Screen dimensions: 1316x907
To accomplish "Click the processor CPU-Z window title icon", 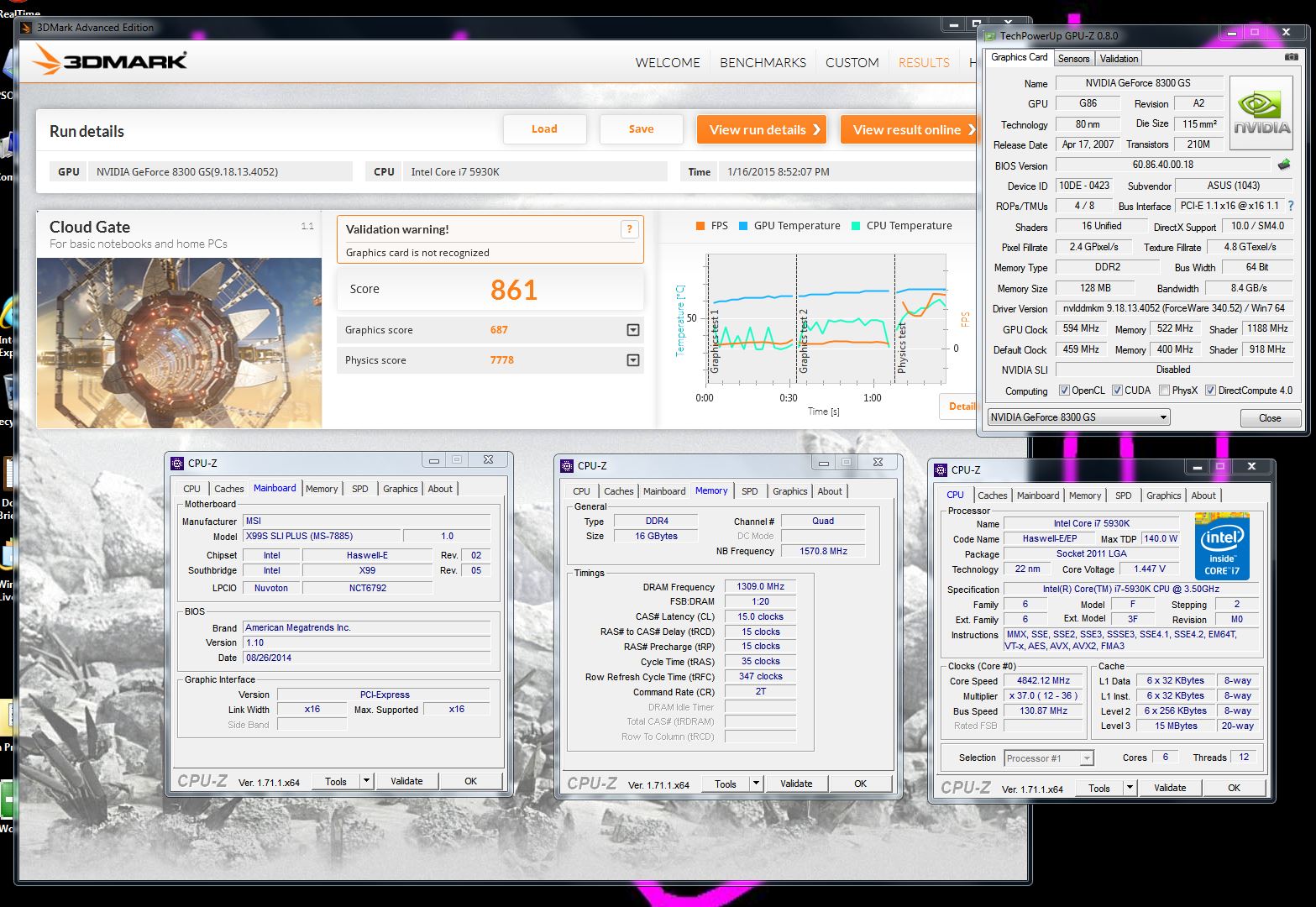I will 940,469.
